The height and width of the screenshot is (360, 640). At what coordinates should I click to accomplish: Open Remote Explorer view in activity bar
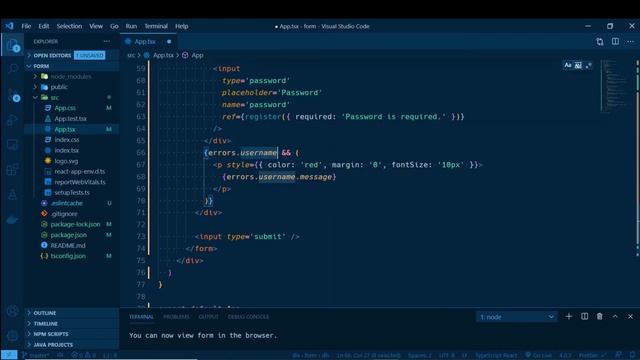13,144
